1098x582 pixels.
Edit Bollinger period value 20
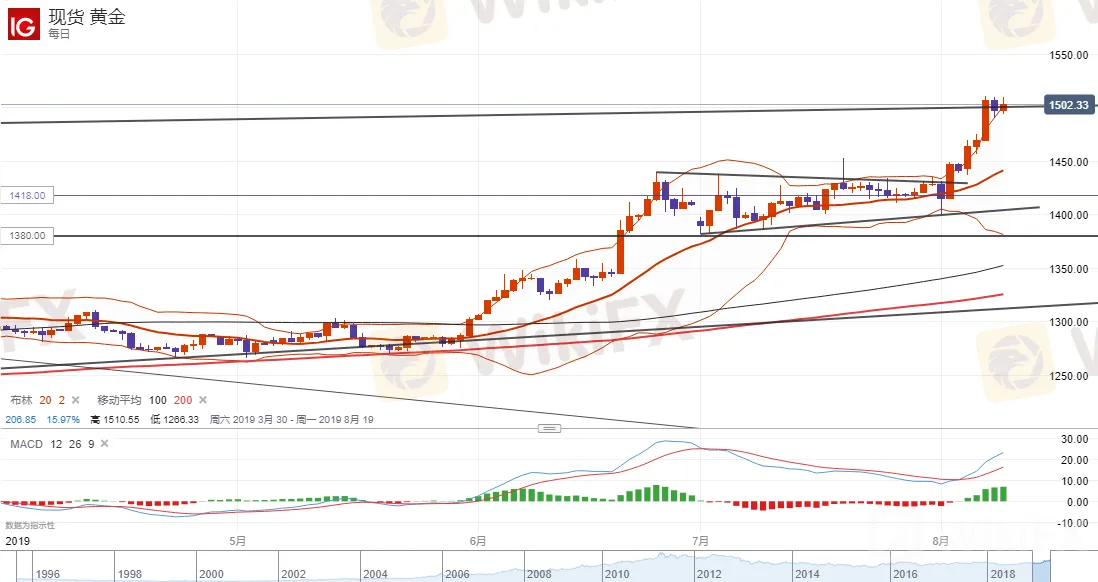tap(46, 400)
